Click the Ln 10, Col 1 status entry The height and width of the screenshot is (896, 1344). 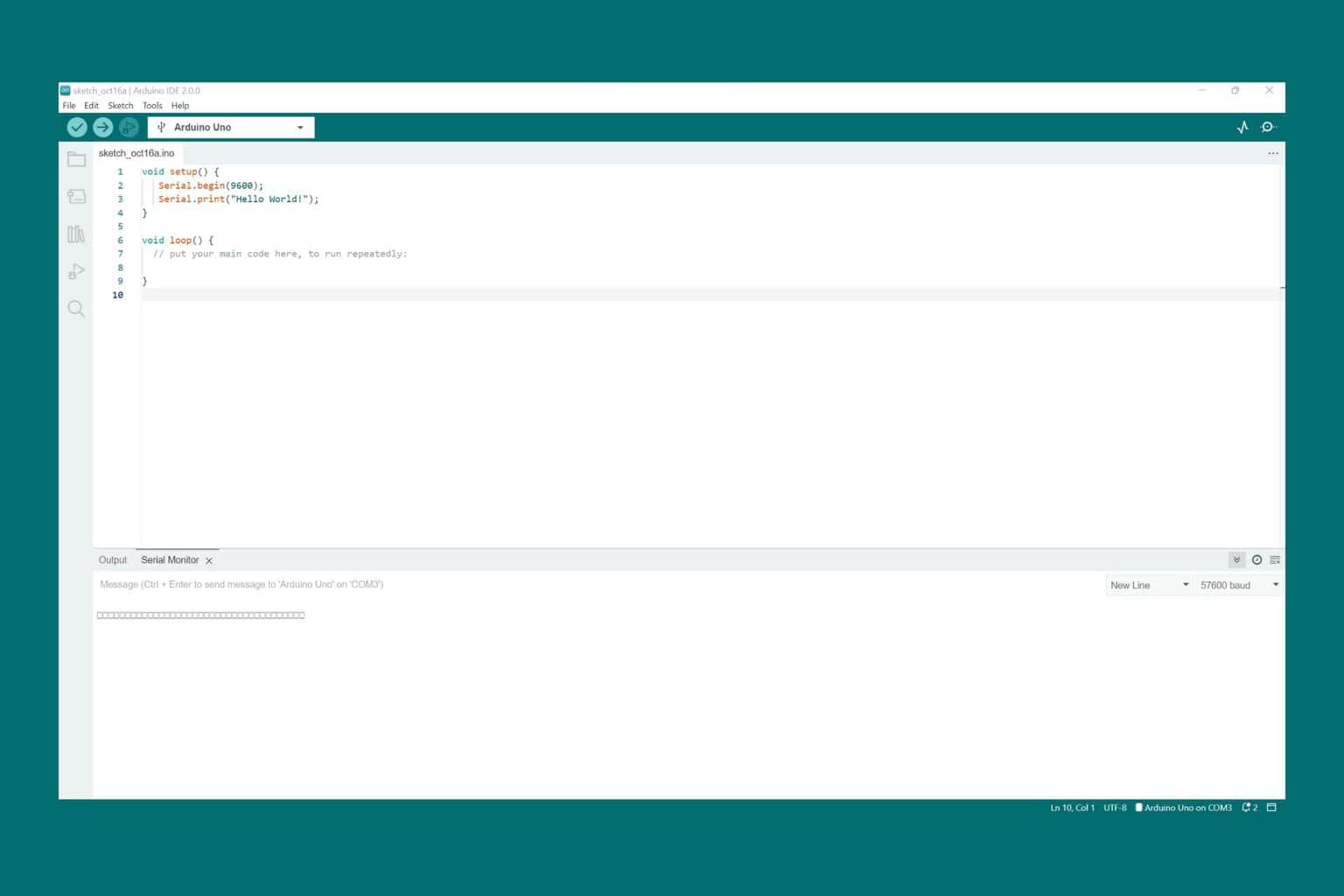[1072, 808]
